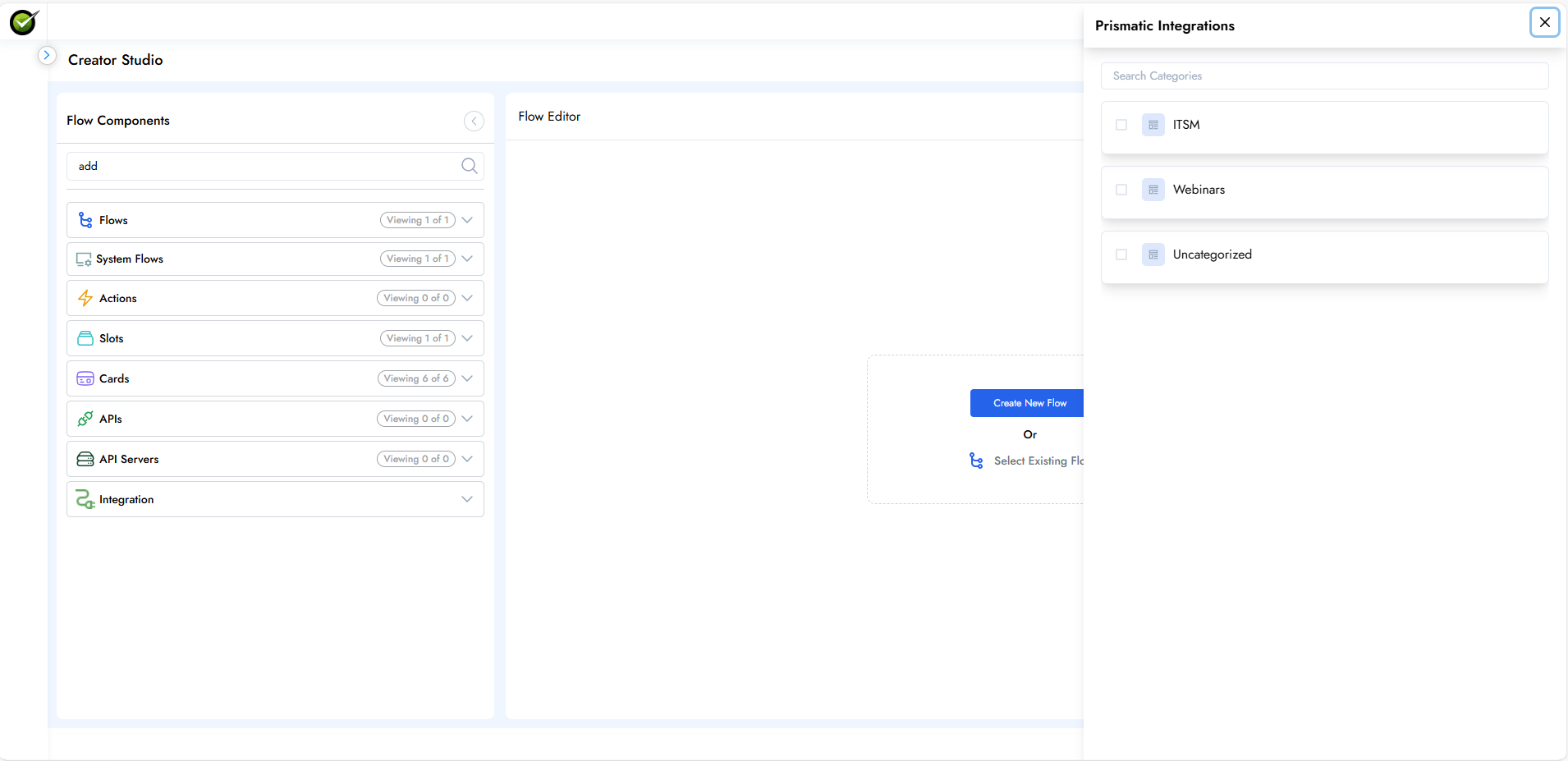
Task: Click the APIs icon
Action: coord(85,418)
